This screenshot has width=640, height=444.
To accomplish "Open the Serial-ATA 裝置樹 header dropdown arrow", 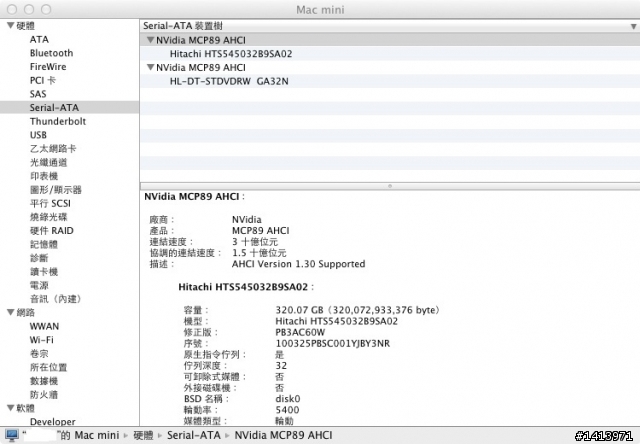I will 633,26.
